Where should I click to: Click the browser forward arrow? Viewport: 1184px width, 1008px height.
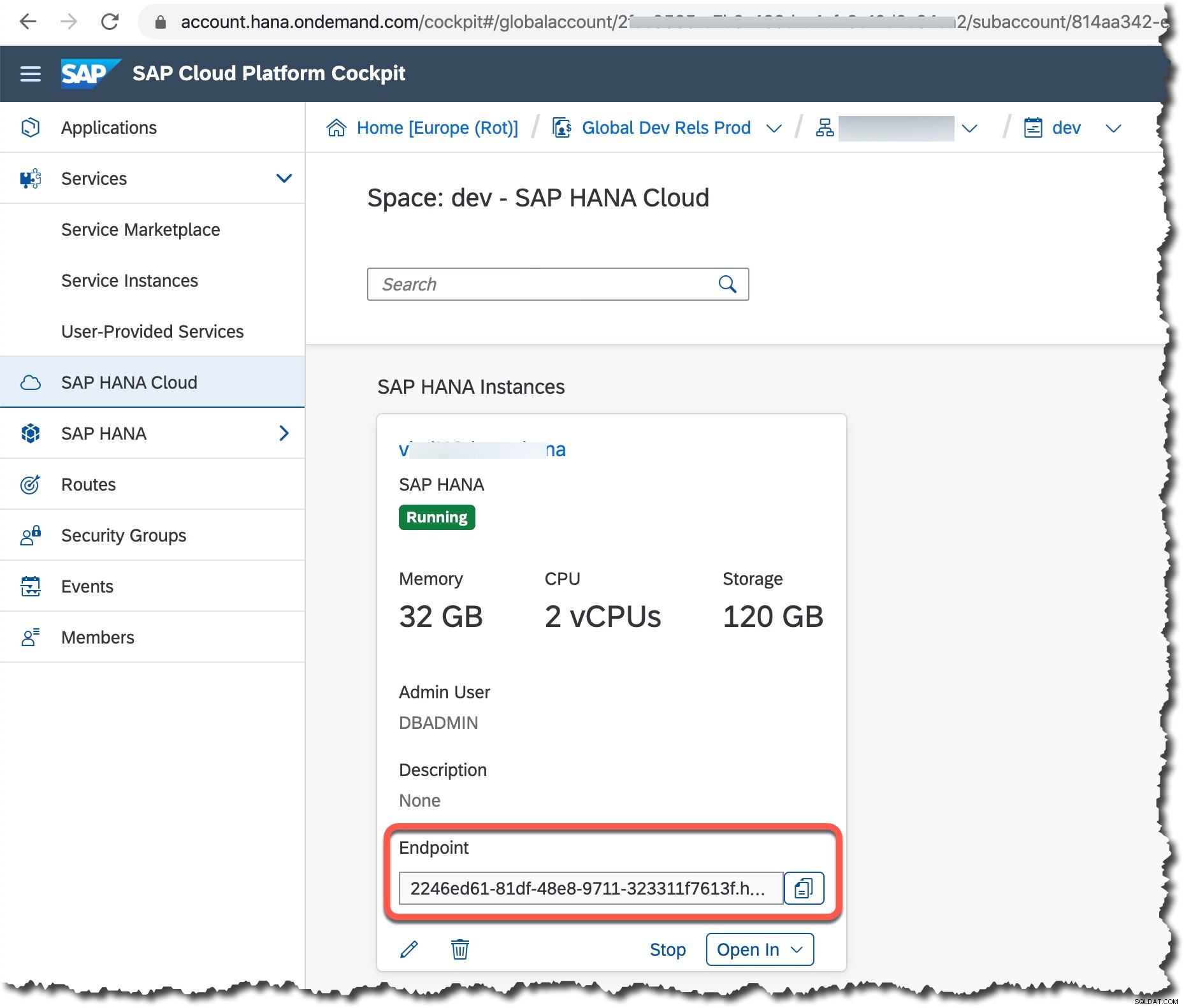click(68, 22)
